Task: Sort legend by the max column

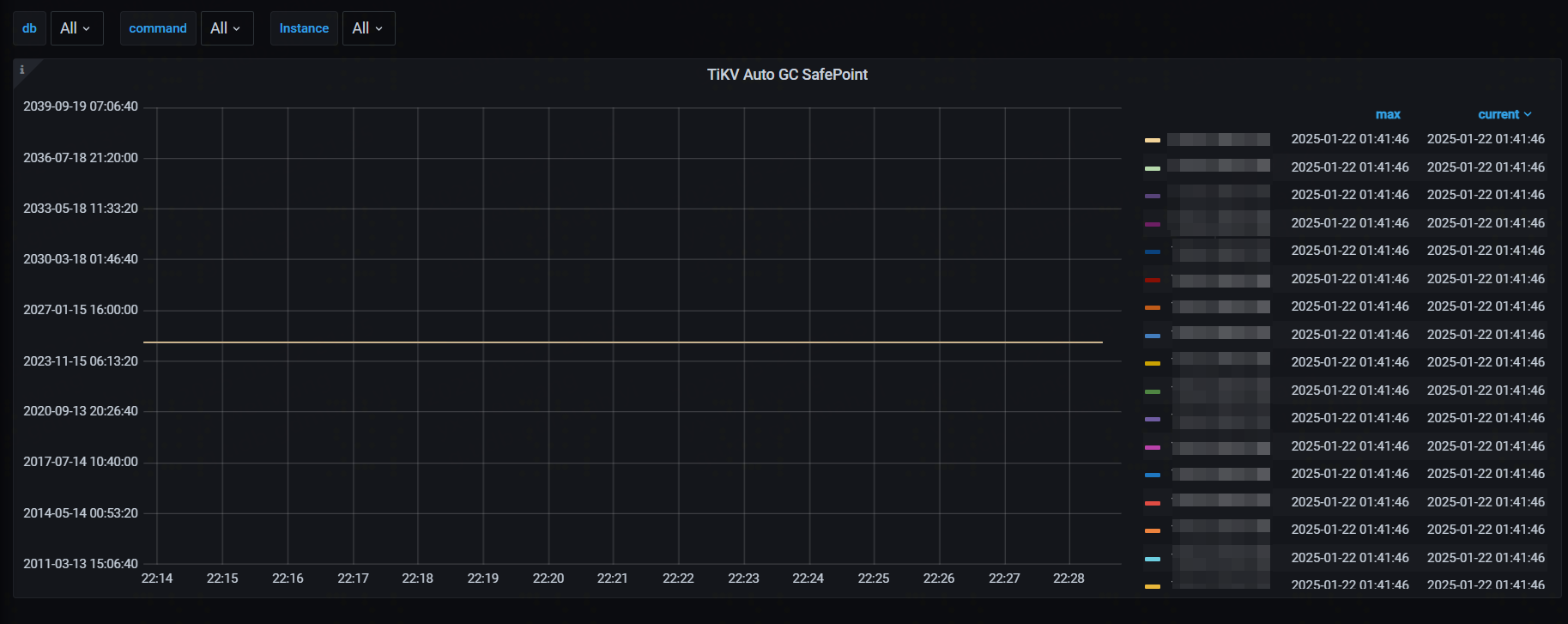Action: point(1388,114)
